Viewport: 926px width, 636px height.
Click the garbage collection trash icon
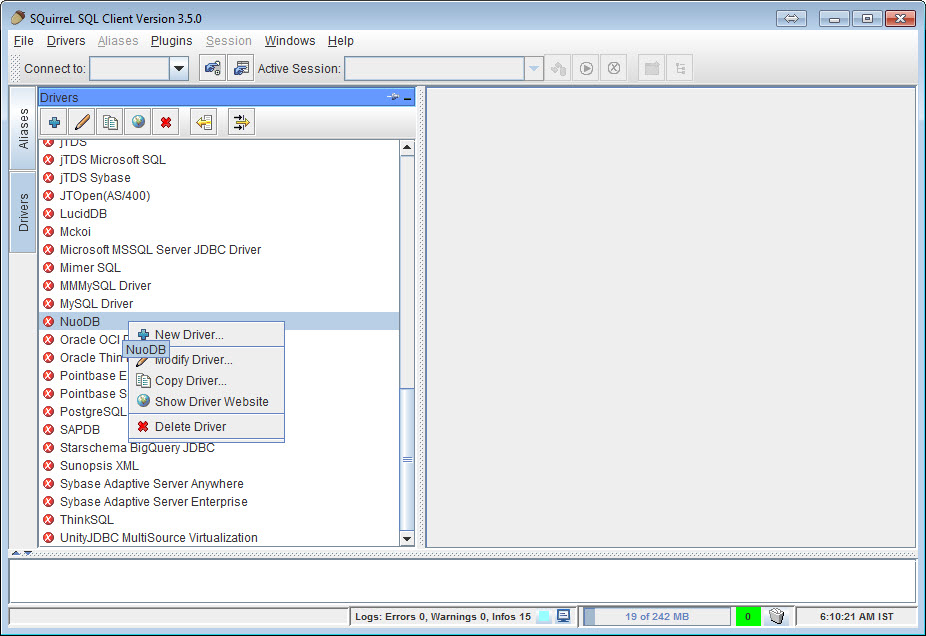[x=777, y=617]
